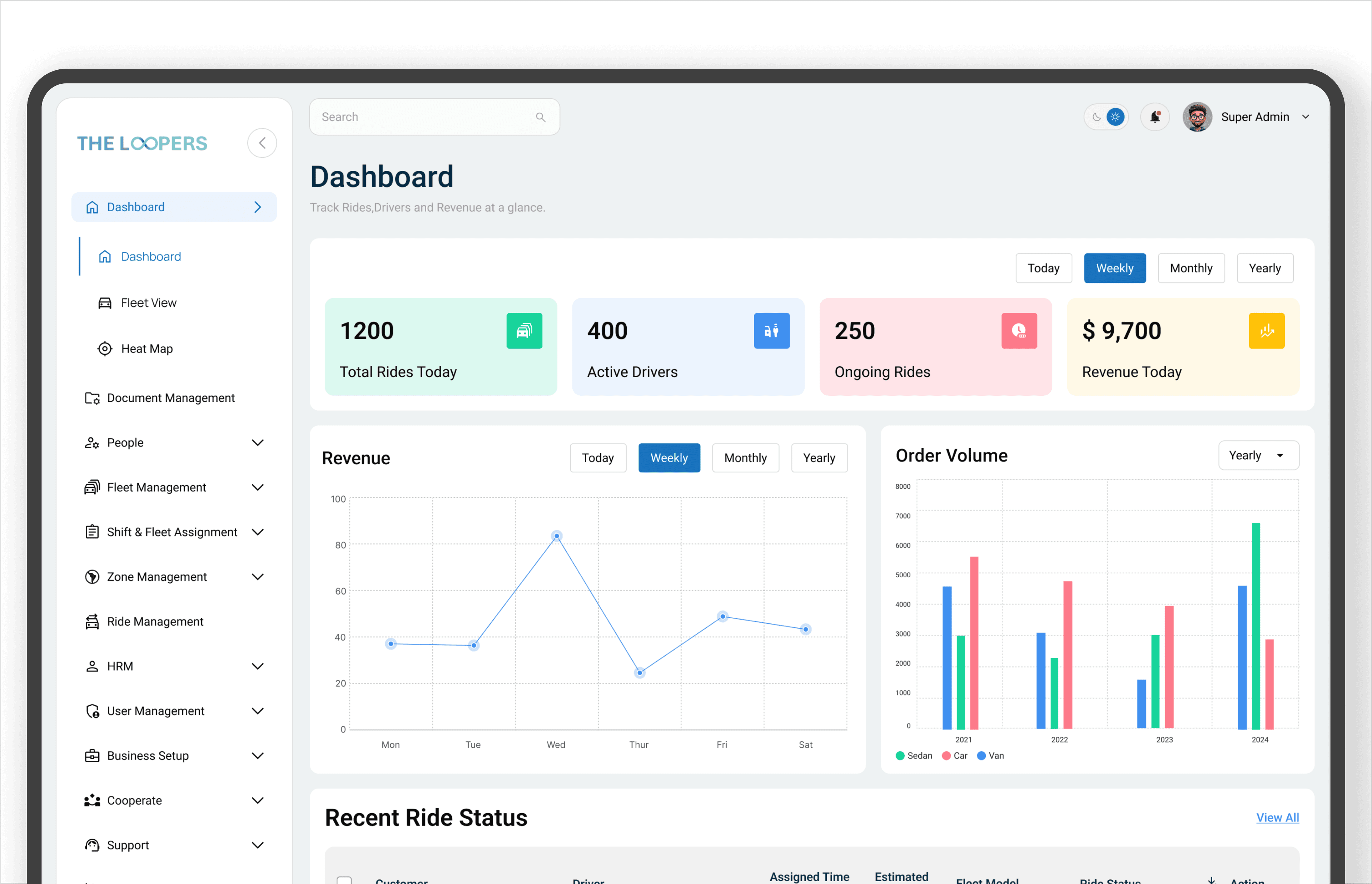1372x884 pixels.
Task: Click the notification bell
Action: (x=1155, y=117)
